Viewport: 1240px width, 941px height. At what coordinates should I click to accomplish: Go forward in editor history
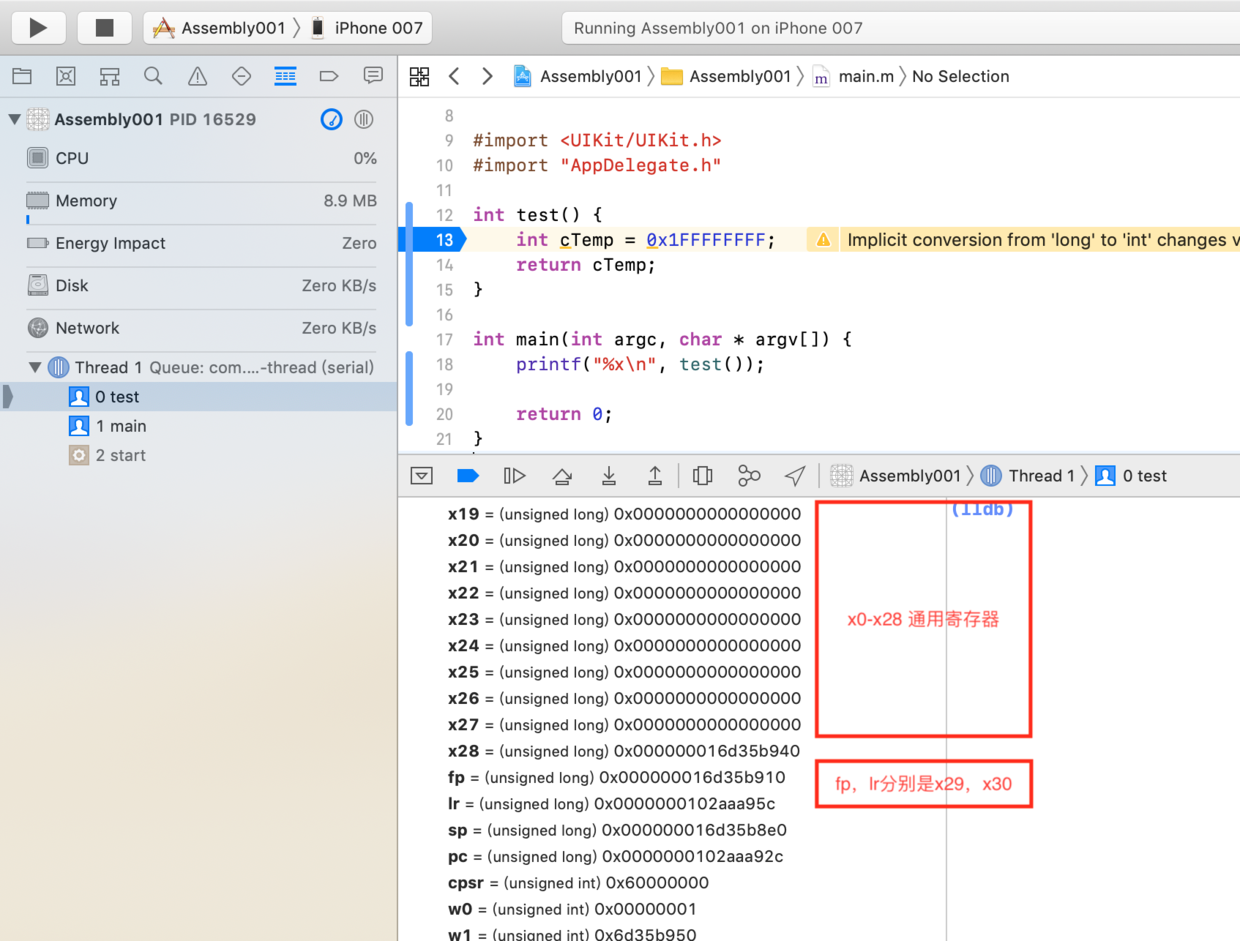pyautogui.click(x=487, y=77)
